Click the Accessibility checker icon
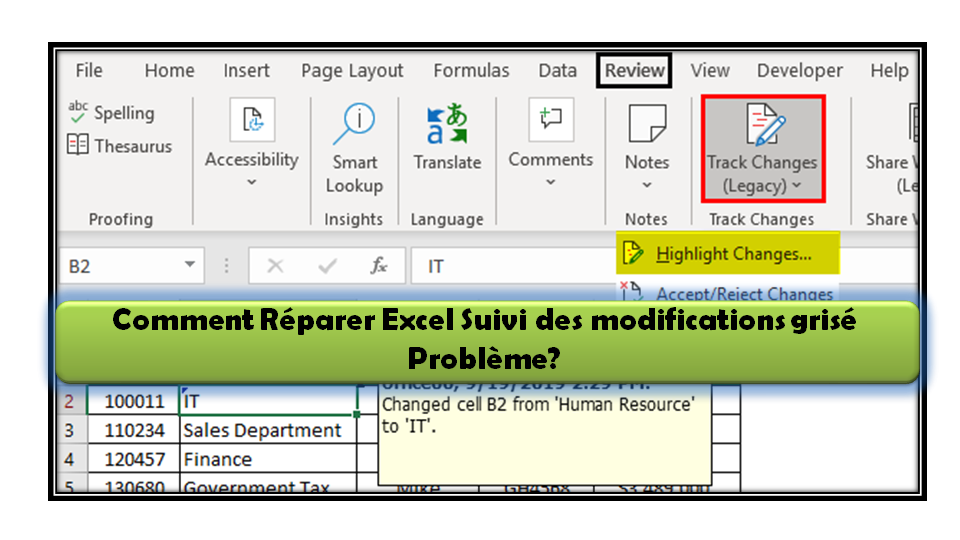The width and height of the screenshot is (960, 540). click(x=251, y=121)
